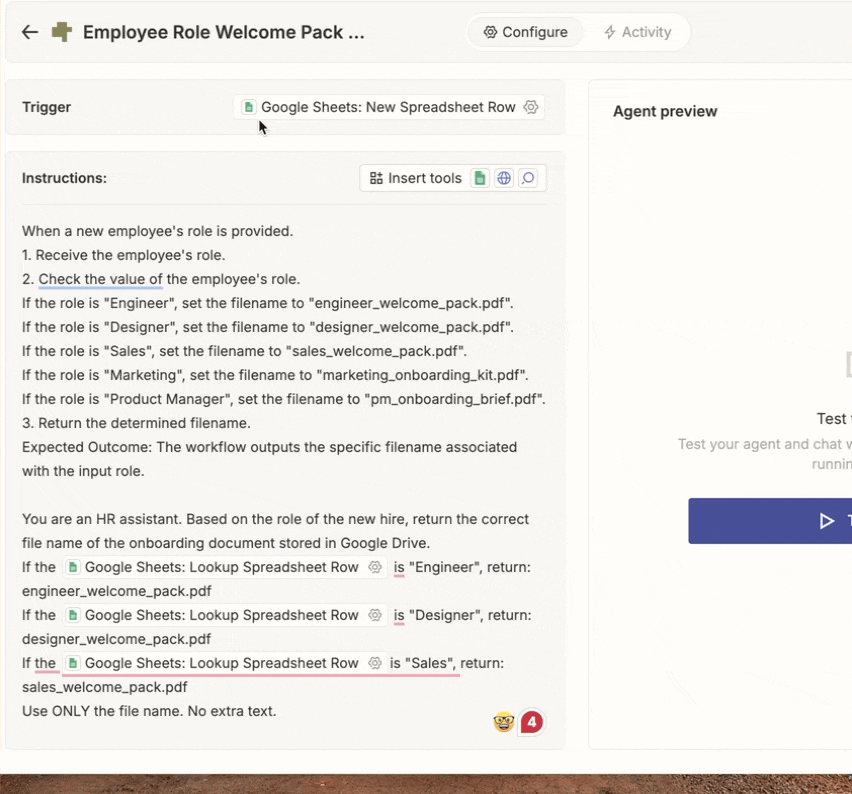Go back using the left arrow
852x794 pixels.
[x=30, y=32]
